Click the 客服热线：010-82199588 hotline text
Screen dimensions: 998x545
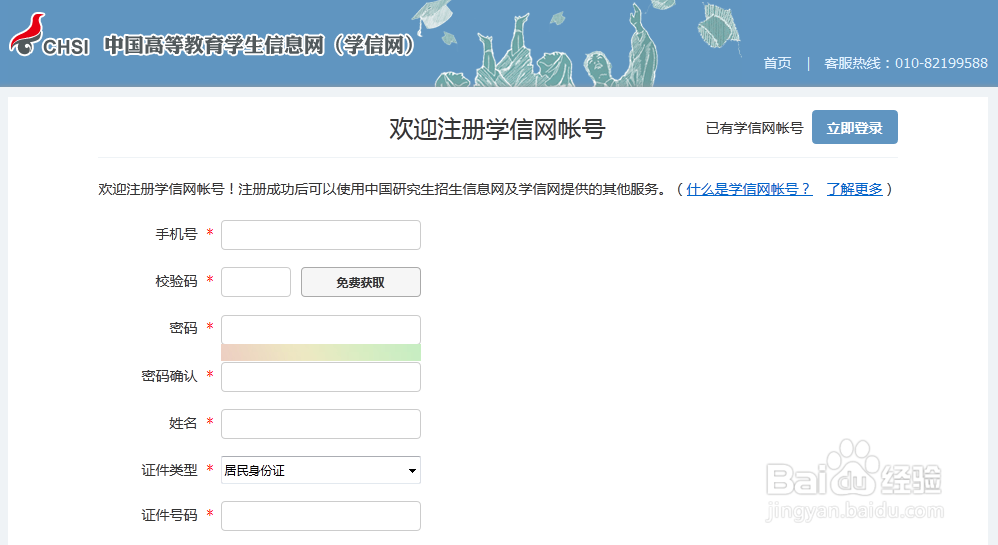point(906,63)
